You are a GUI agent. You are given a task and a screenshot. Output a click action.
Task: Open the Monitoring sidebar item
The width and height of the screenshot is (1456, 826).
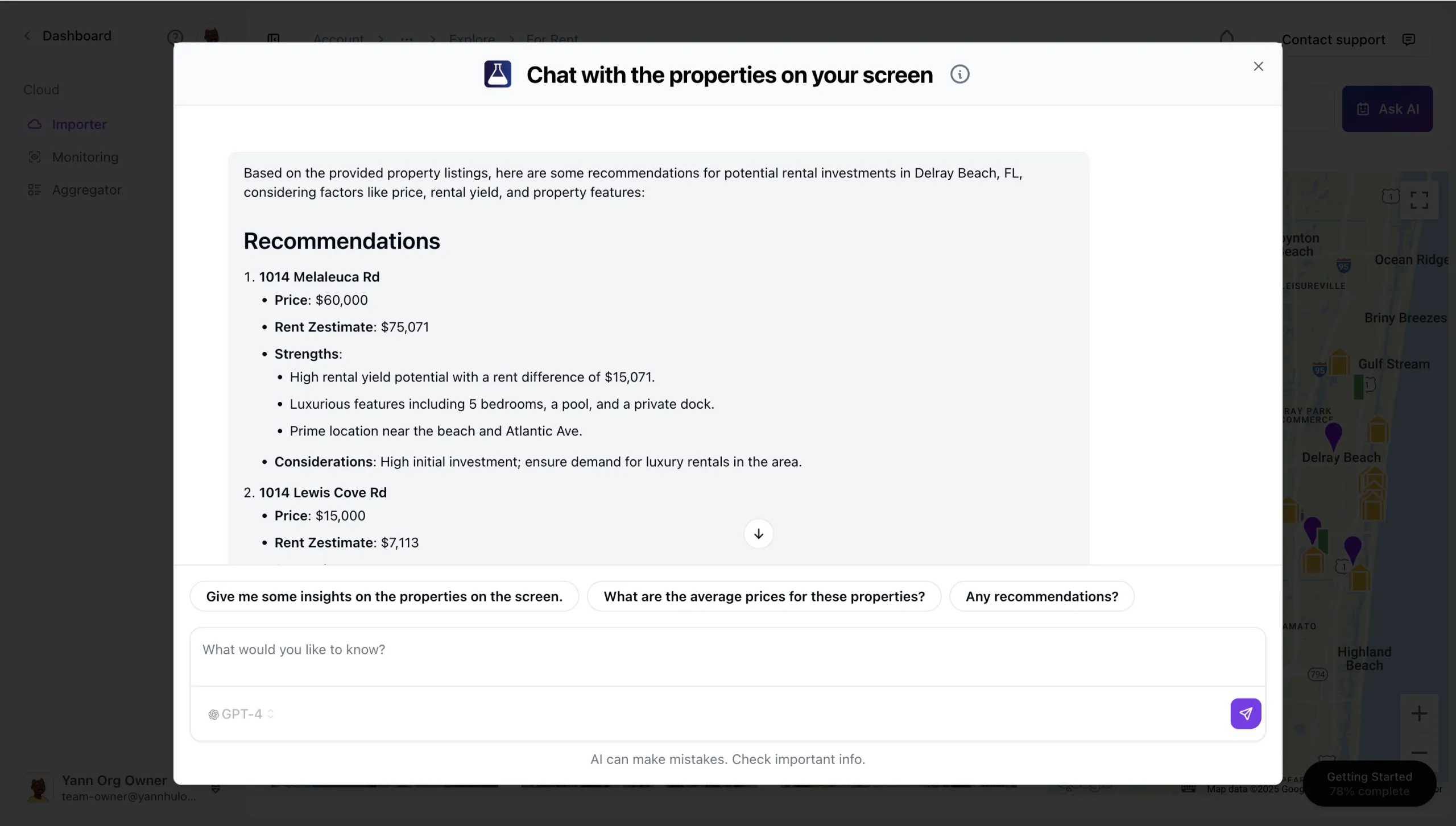[85, 157]
